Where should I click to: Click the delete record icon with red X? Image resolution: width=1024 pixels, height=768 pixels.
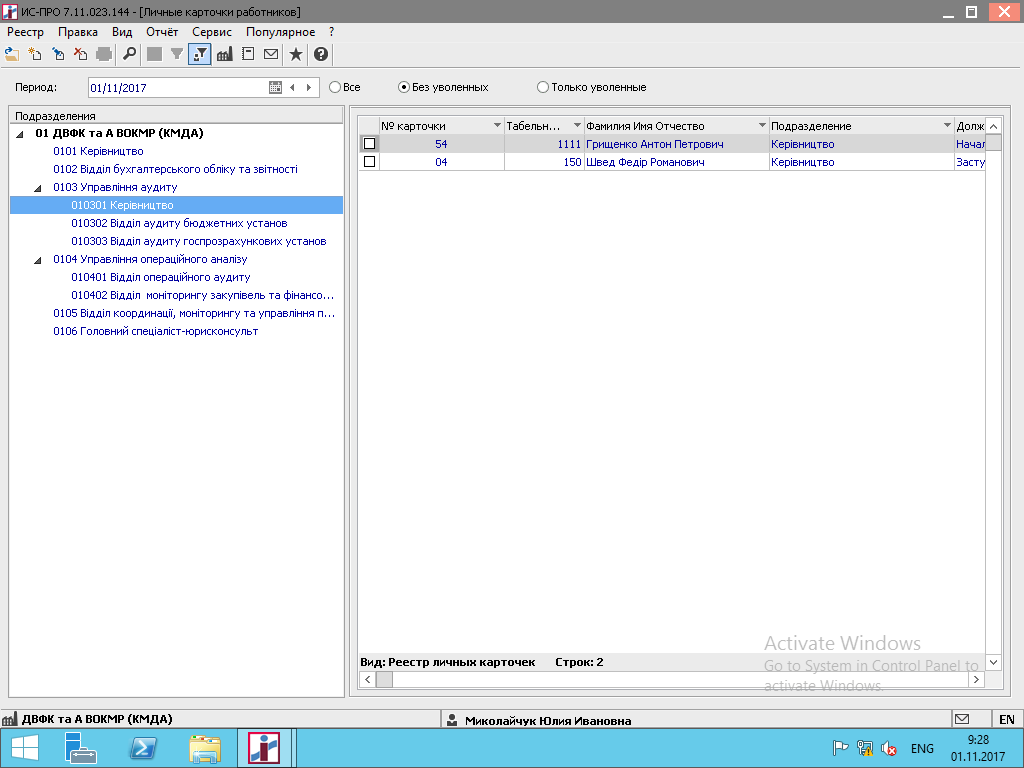tap(80, 54)
